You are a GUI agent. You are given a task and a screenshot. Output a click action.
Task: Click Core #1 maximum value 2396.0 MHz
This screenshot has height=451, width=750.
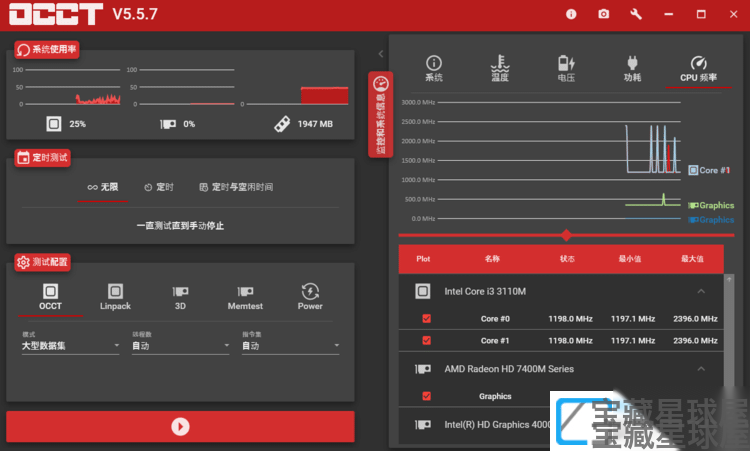click(x=695, y=341)
